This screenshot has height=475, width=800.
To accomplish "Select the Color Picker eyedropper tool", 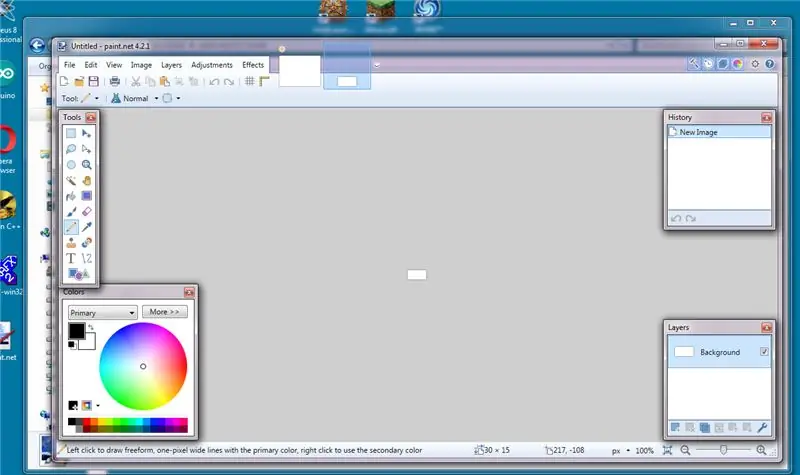I will coord(87,227).
